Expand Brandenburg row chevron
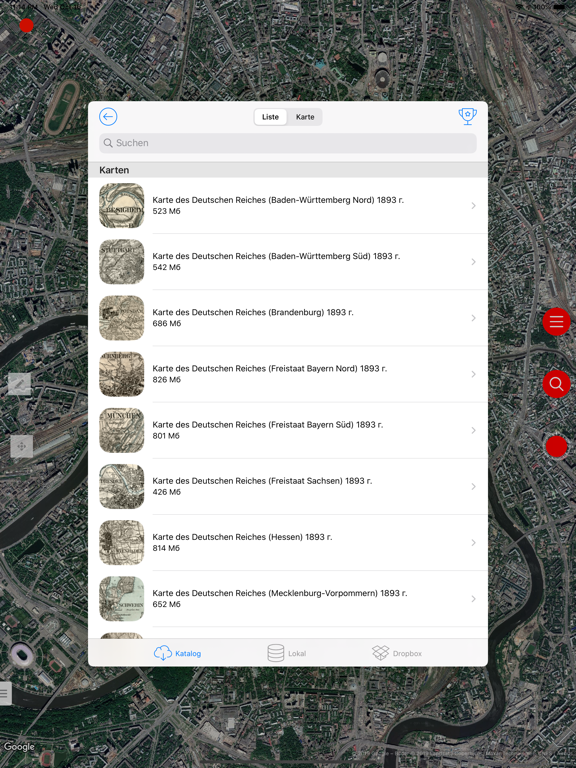 [x=473, y=318]
